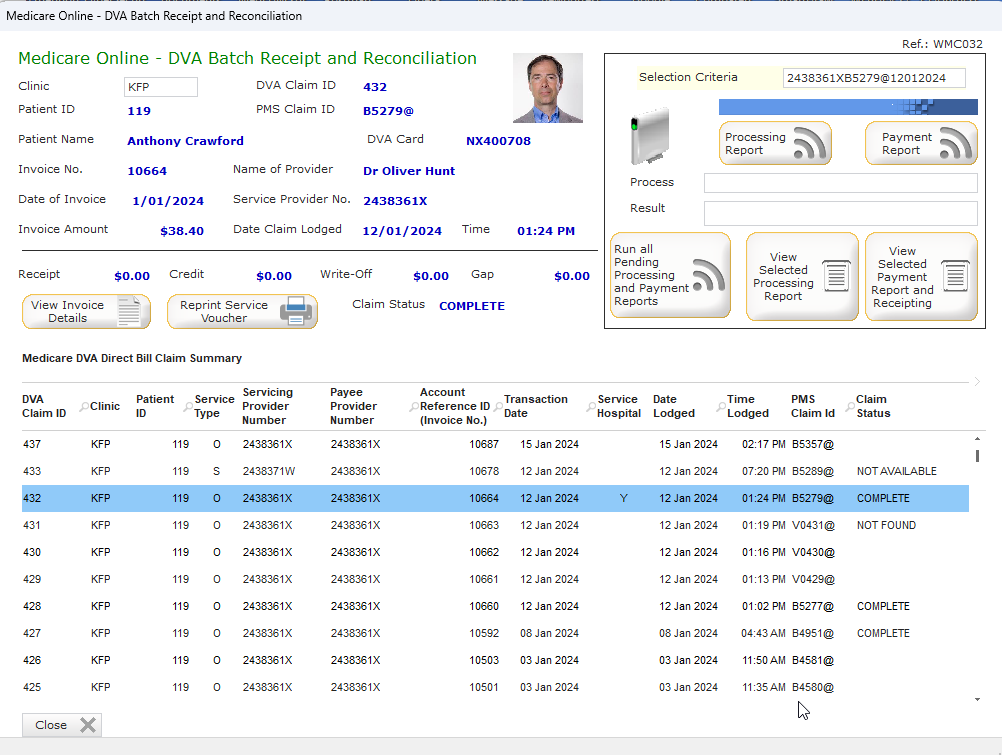Click provider number 2438371W cell
The image size is (1002, 755).
(268, 471)
